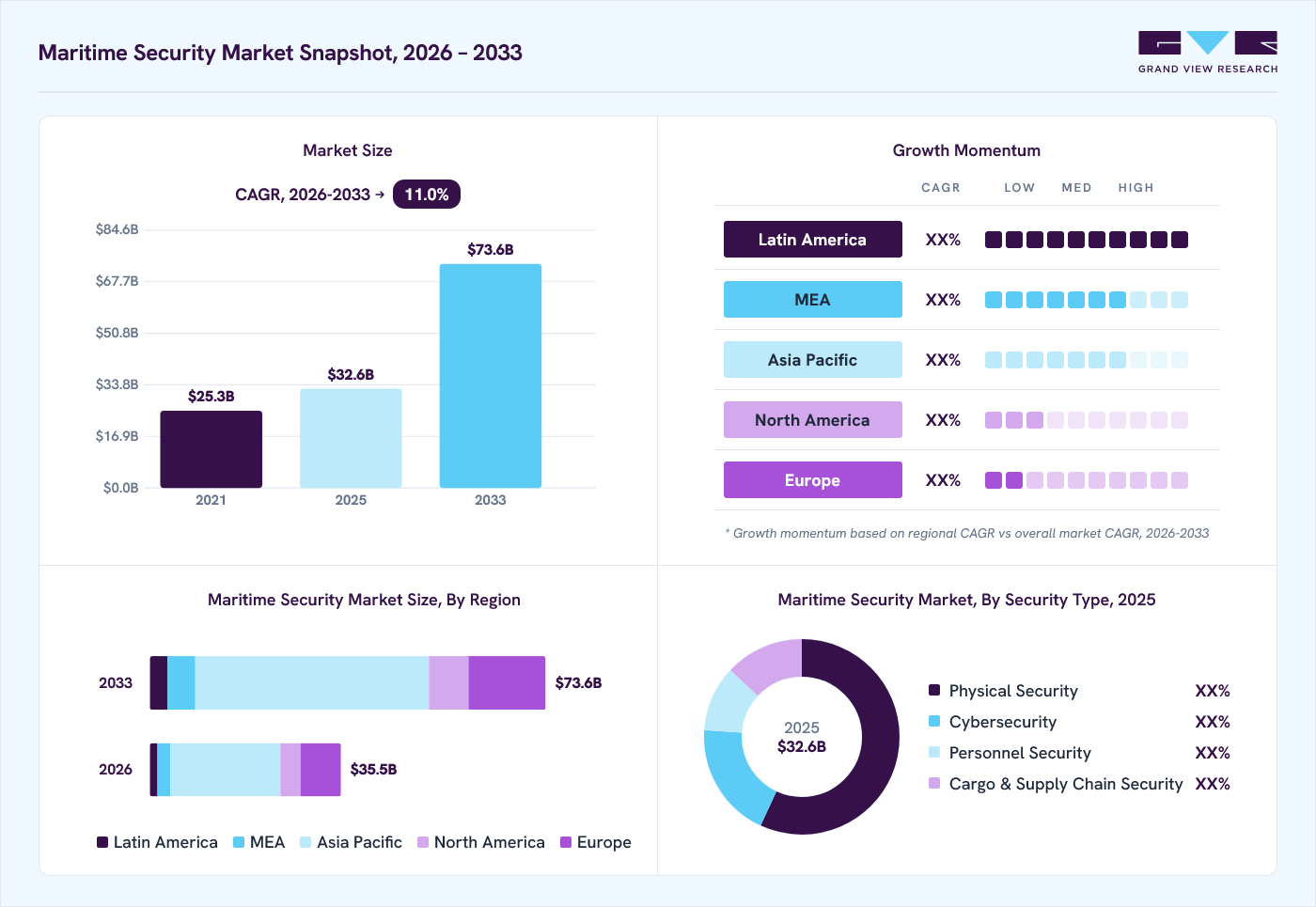
Task: Click the Asia Pacific segment in 2033 bar
Action: click(312, 682)
